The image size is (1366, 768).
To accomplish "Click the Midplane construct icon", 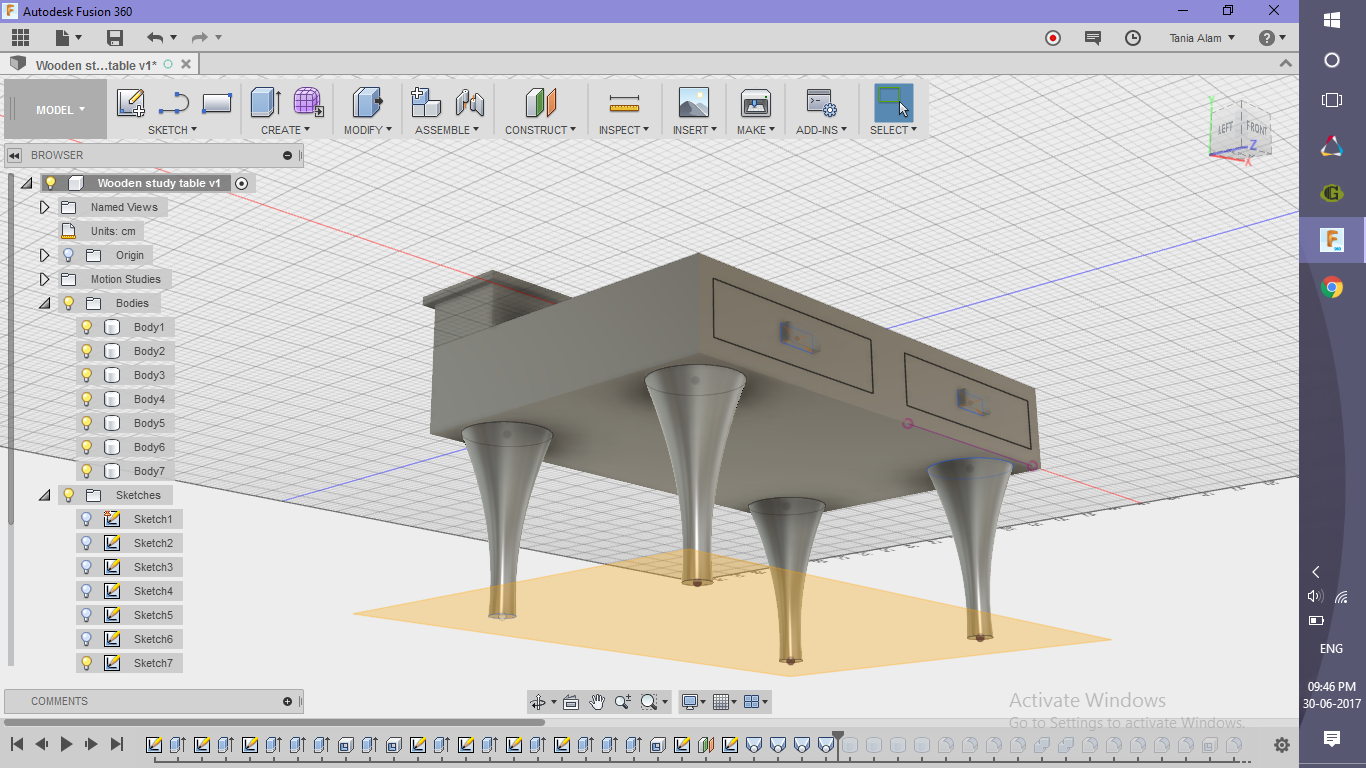I will pos(540,103).
